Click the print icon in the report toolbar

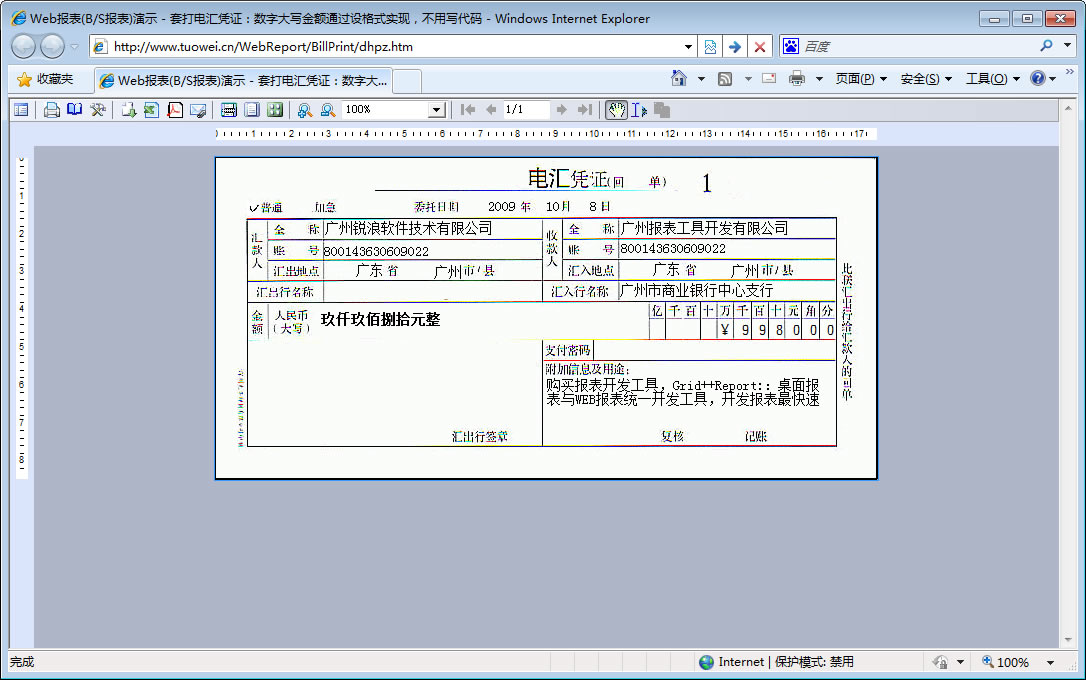(x=51, y=110)
